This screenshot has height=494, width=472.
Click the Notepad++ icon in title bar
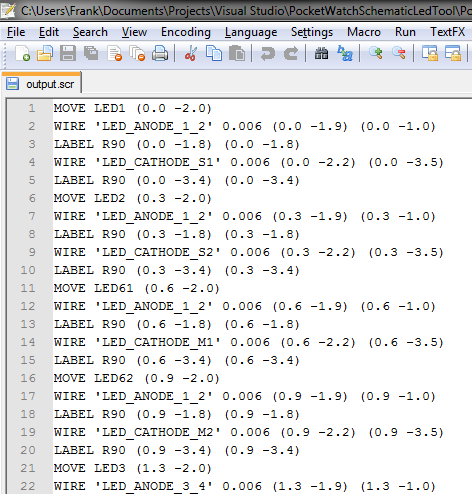(8, 10)
